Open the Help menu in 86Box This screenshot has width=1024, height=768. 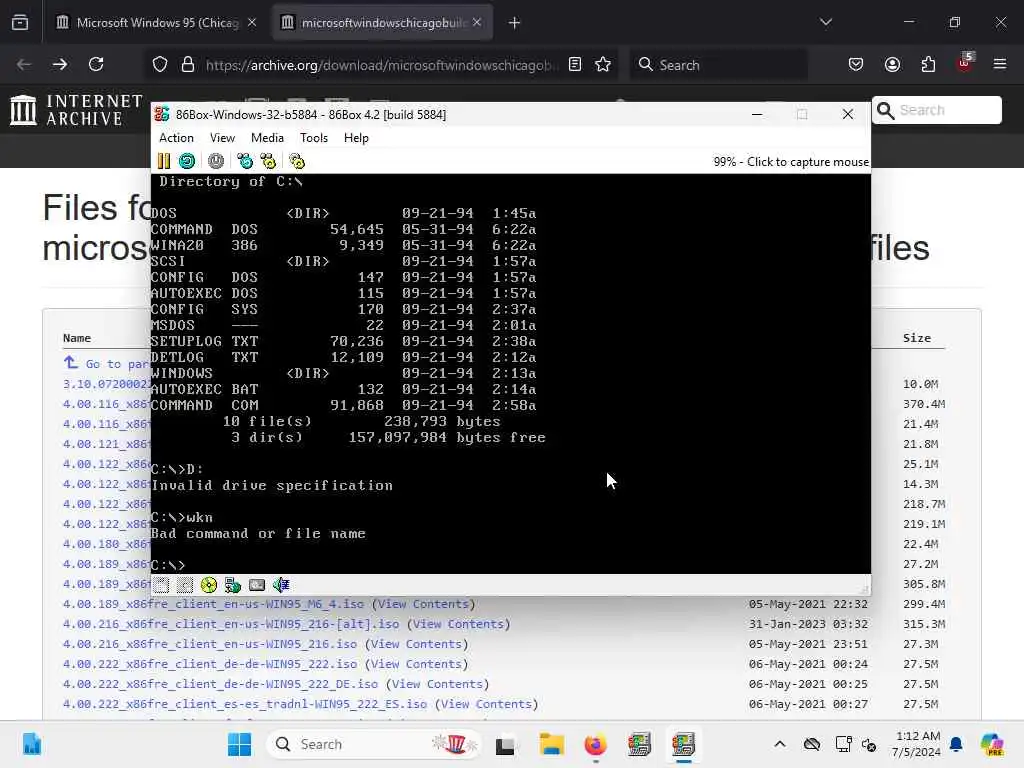tap(356, 138)
